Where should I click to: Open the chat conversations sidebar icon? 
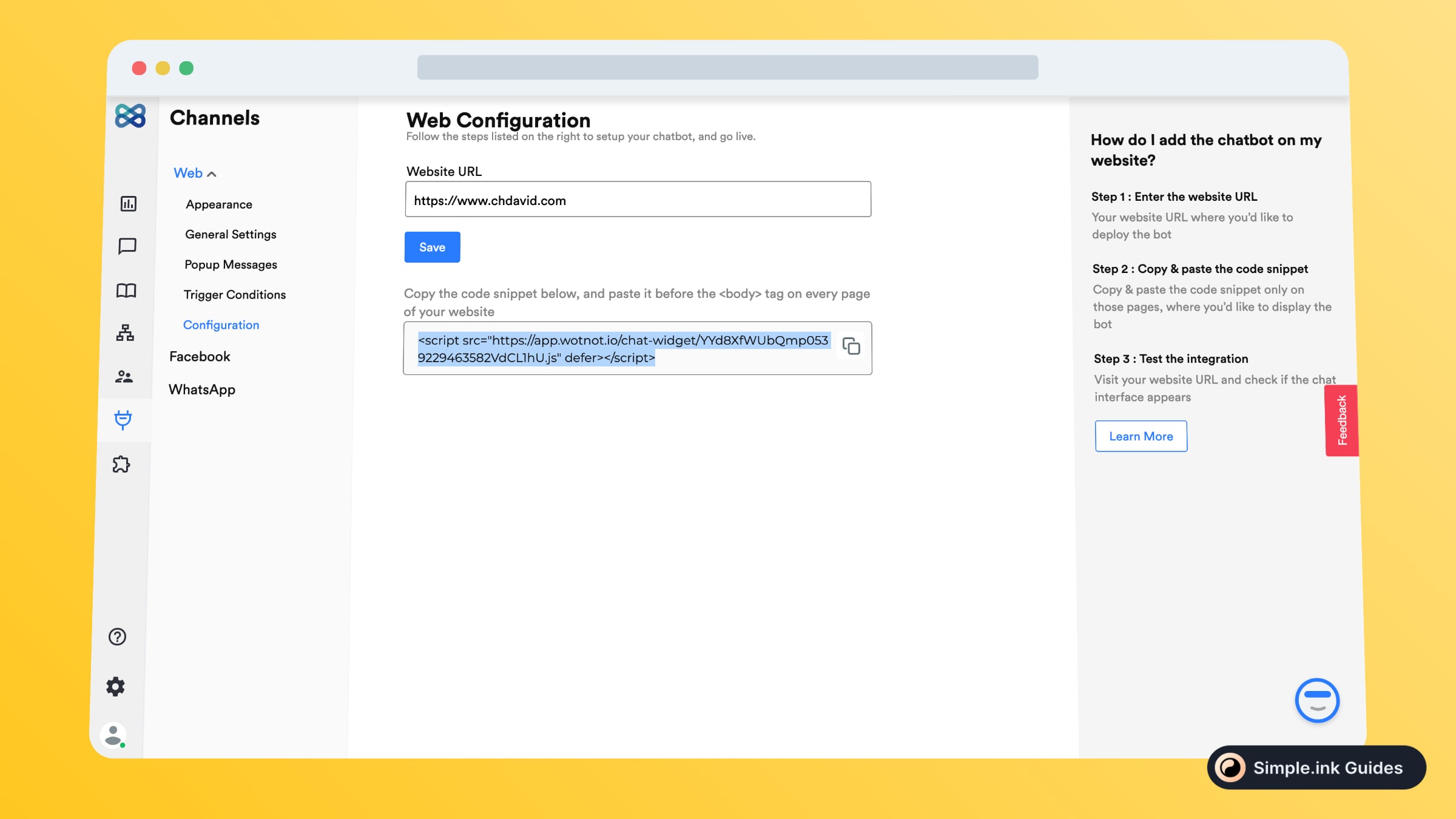click(127, 246)
